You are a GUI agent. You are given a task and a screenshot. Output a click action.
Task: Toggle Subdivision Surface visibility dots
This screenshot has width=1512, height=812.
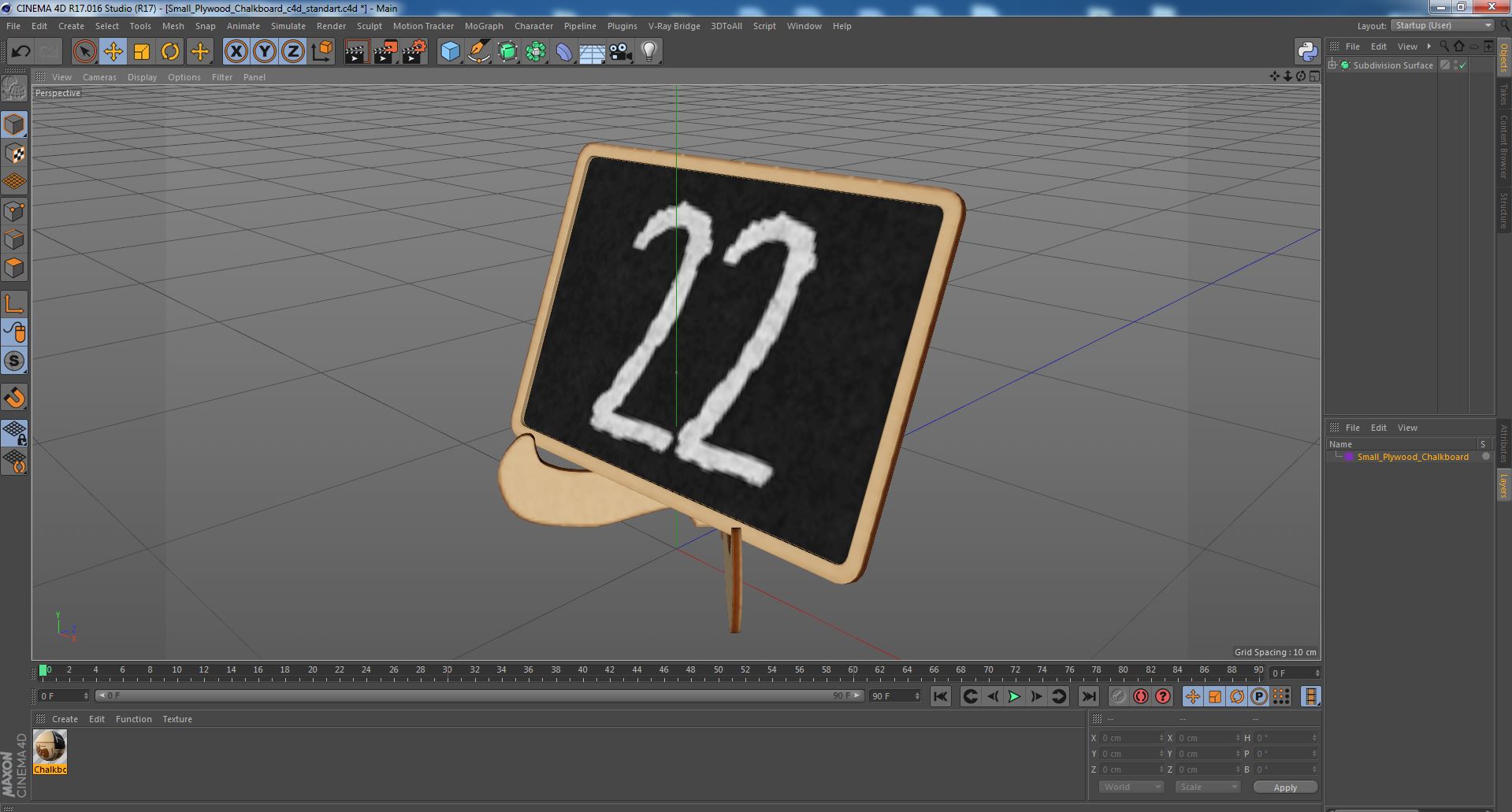click(x=1456, y=65)
